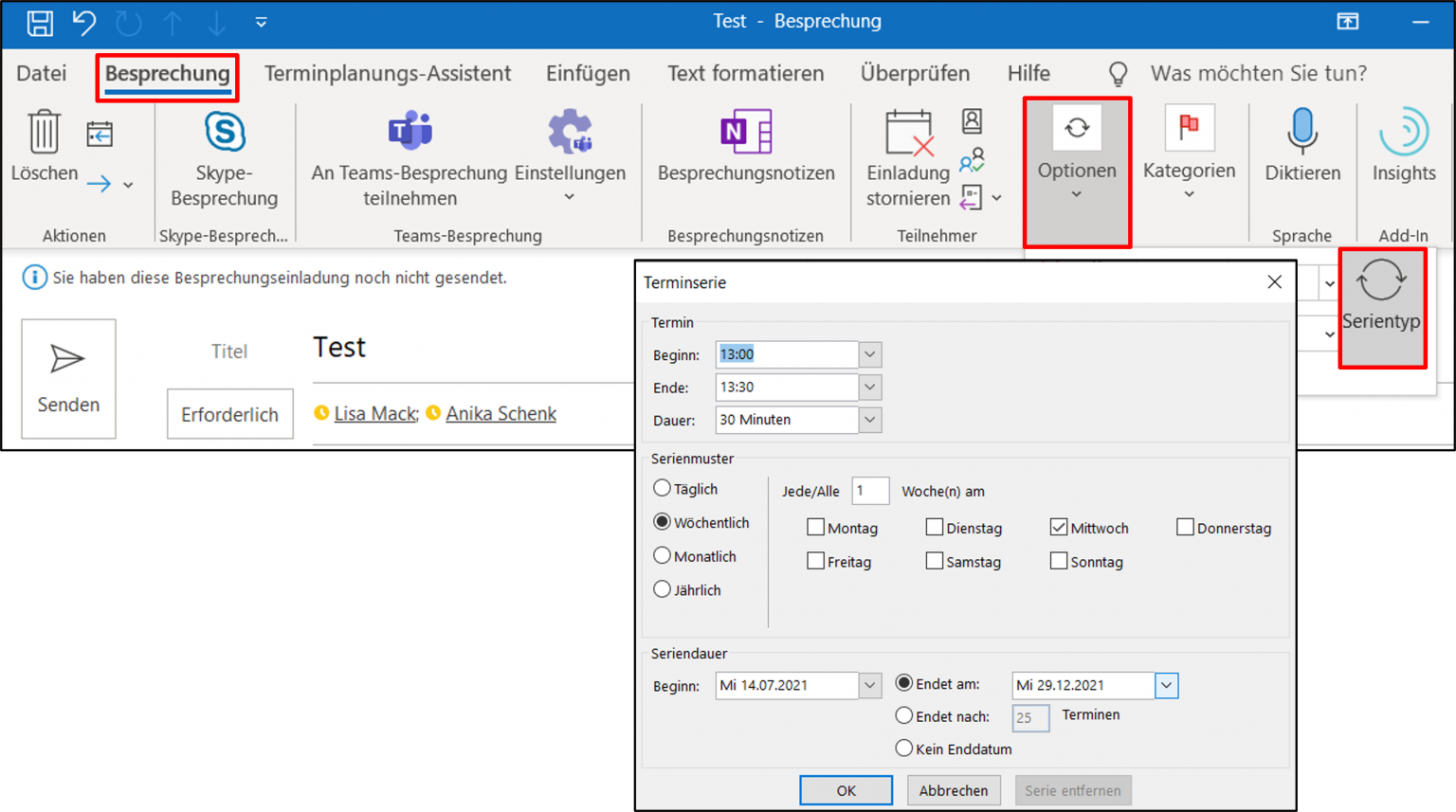Click the Skype-Besprechung icon
Image resolution: width=1456 pixels, height=812 pixels.
click(225, 133)
